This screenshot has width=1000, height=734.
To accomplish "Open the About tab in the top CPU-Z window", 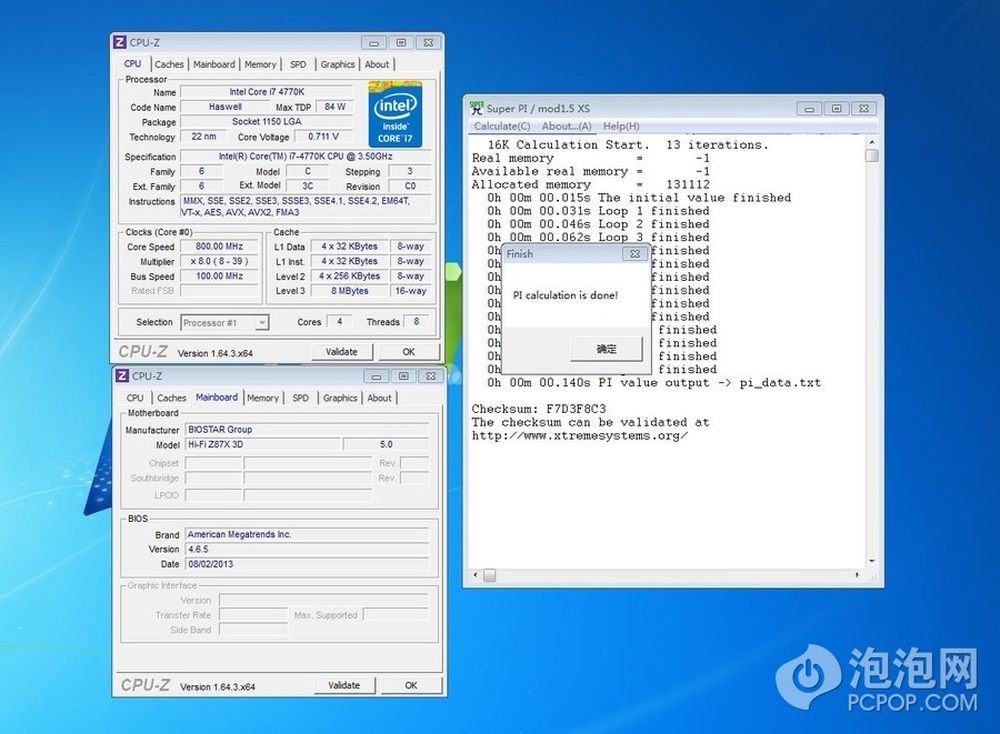I will [x=377, y=64].
